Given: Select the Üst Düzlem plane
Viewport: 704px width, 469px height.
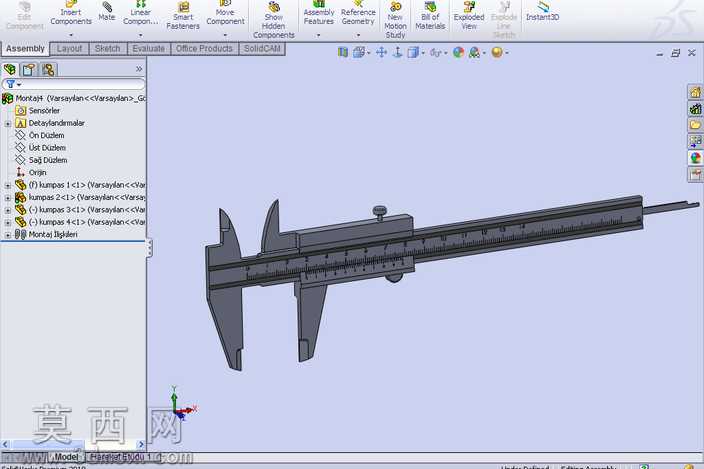Looking at the screenshot, I should coord(40,148).
